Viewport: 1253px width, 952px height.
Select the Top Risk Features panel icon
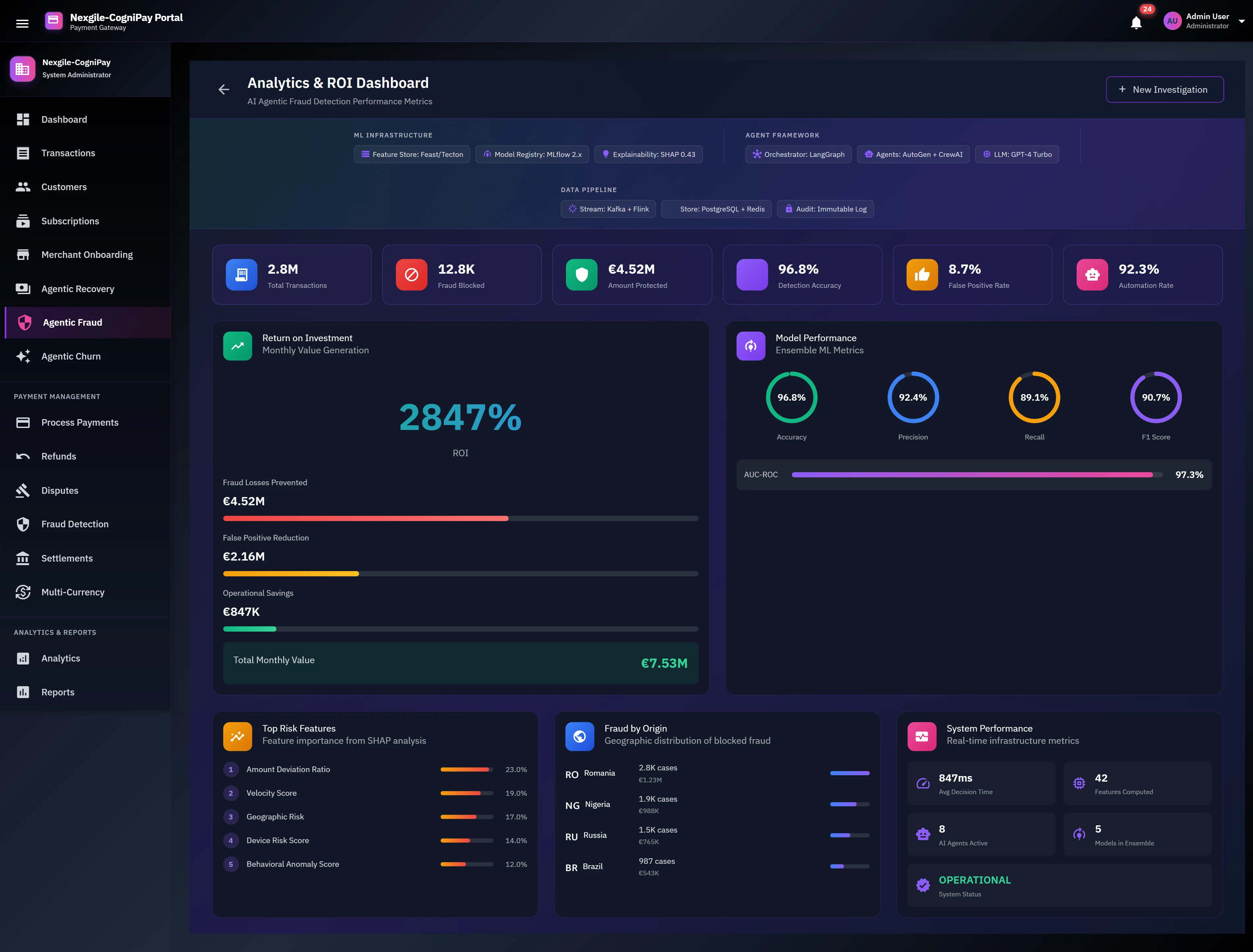point(238,736)
